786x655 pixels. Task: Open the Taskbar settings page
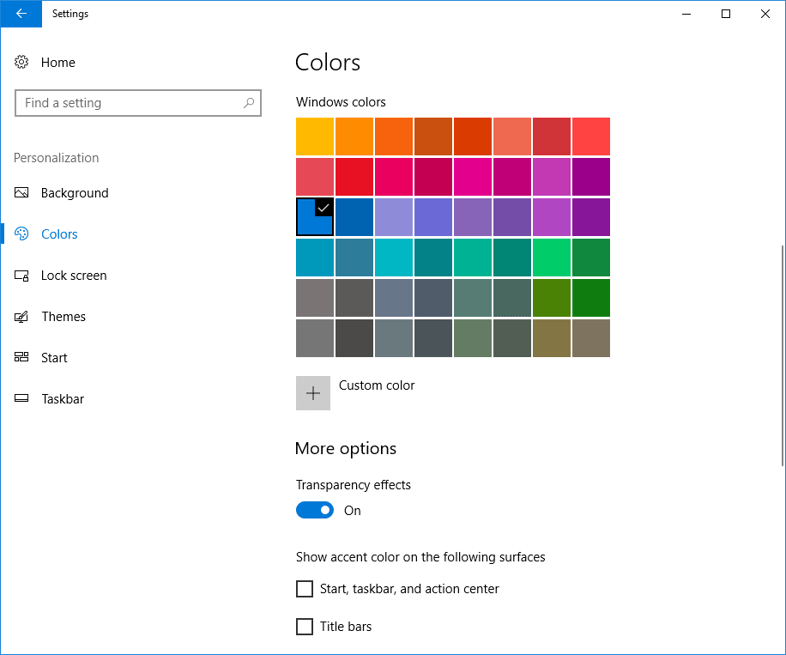63,399
